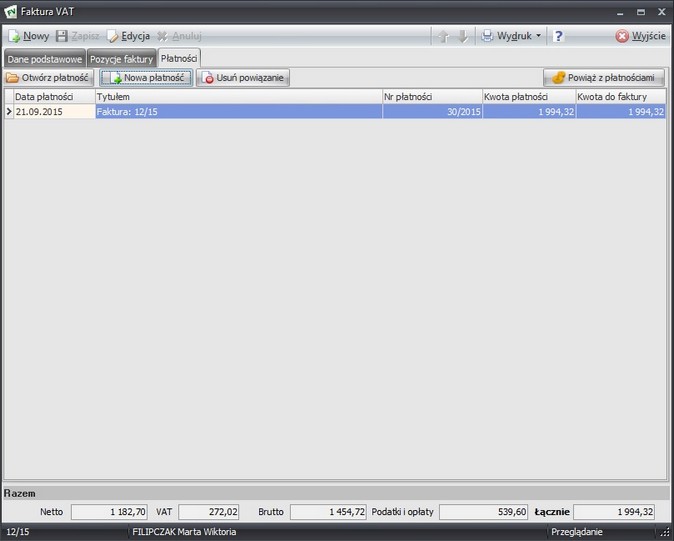
Task: Sort by Tytułem column header
Action: [x=239, y=97]
